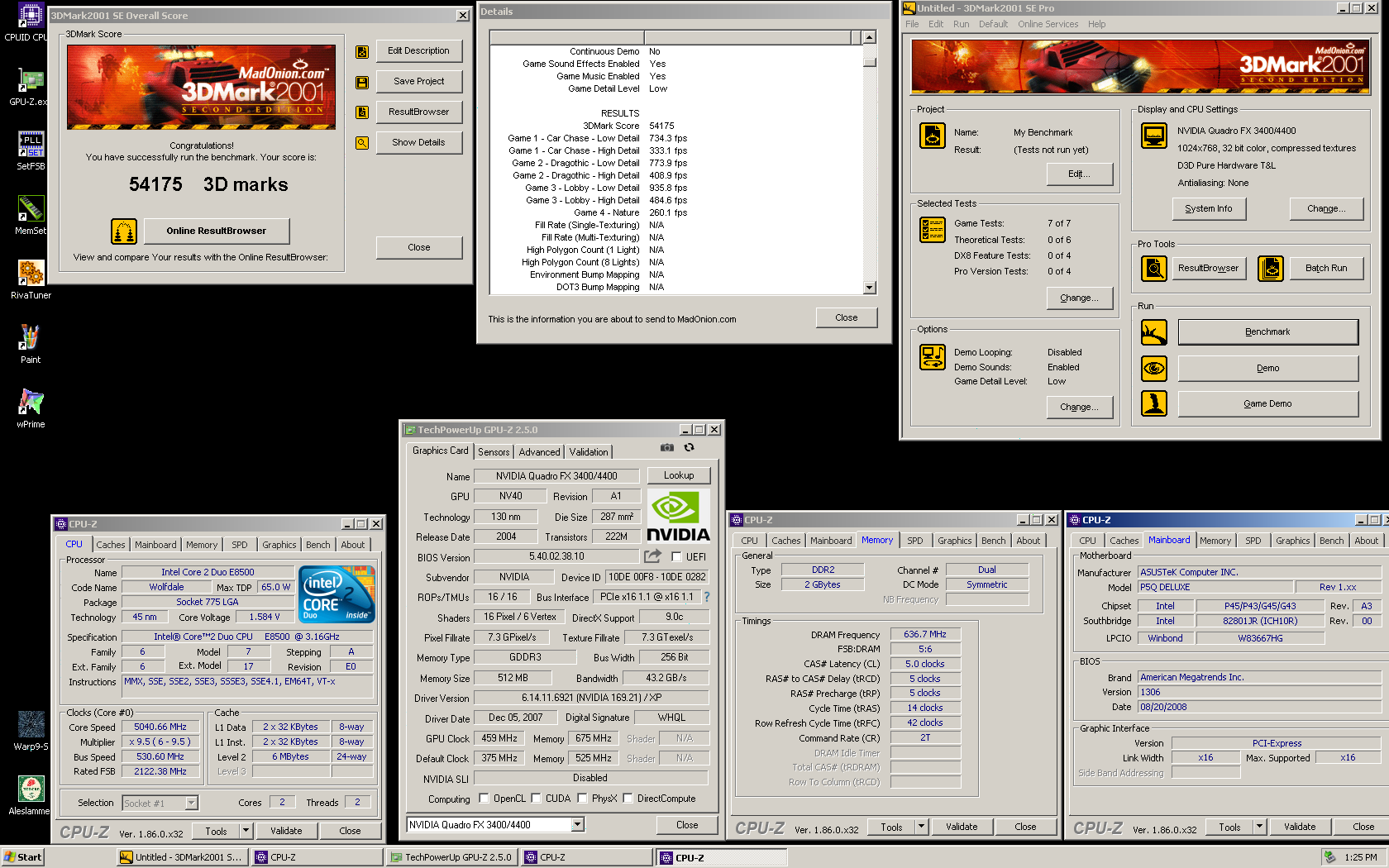The image size is (1389, 868).
Task: Switch to the Sensors tab in GPU-Z
Action: (494, 452)
